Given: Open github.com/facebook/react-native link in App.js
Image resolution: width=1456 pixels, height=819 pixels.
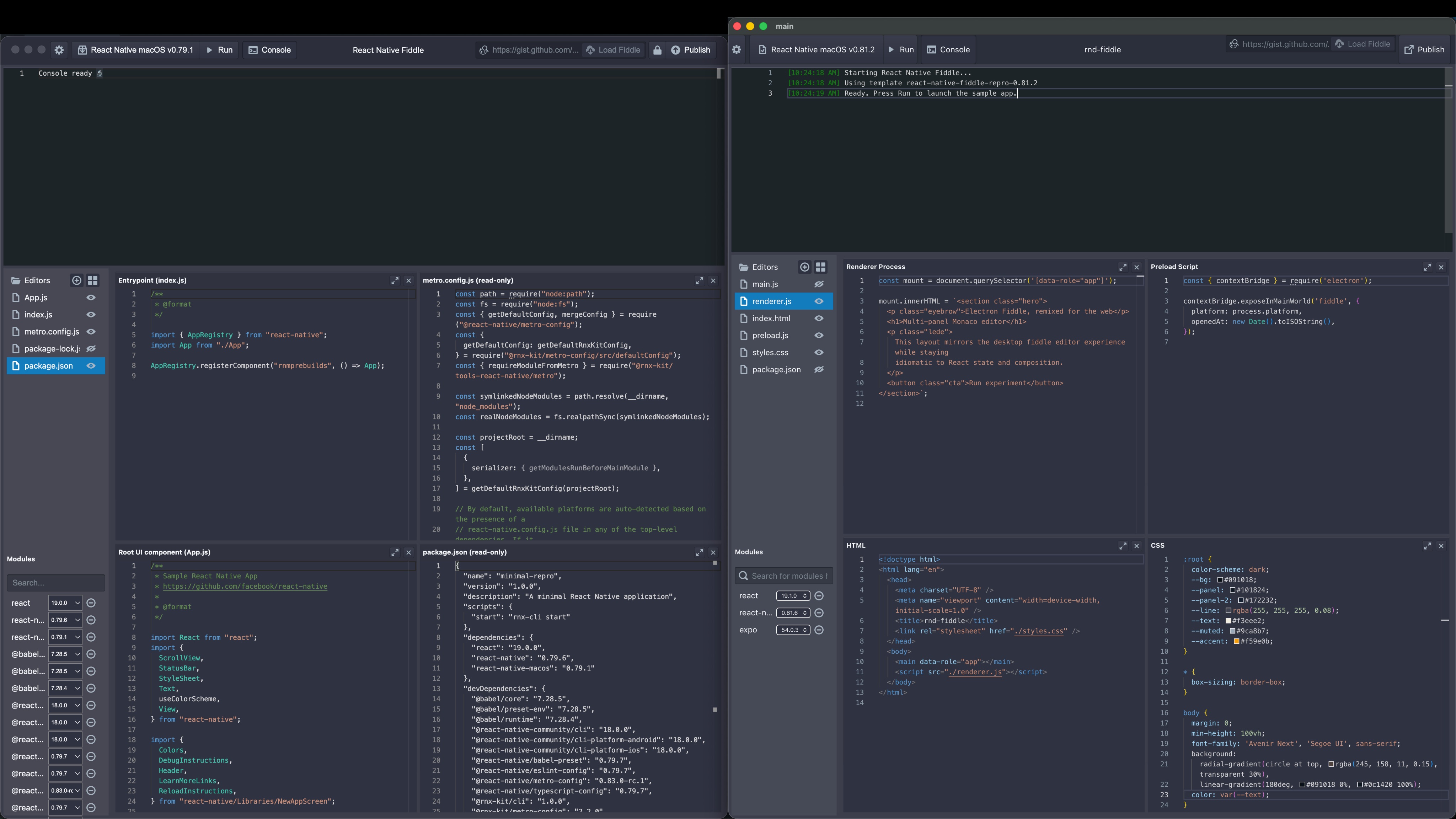Looking at the screenshot, I should pos(245,586).
